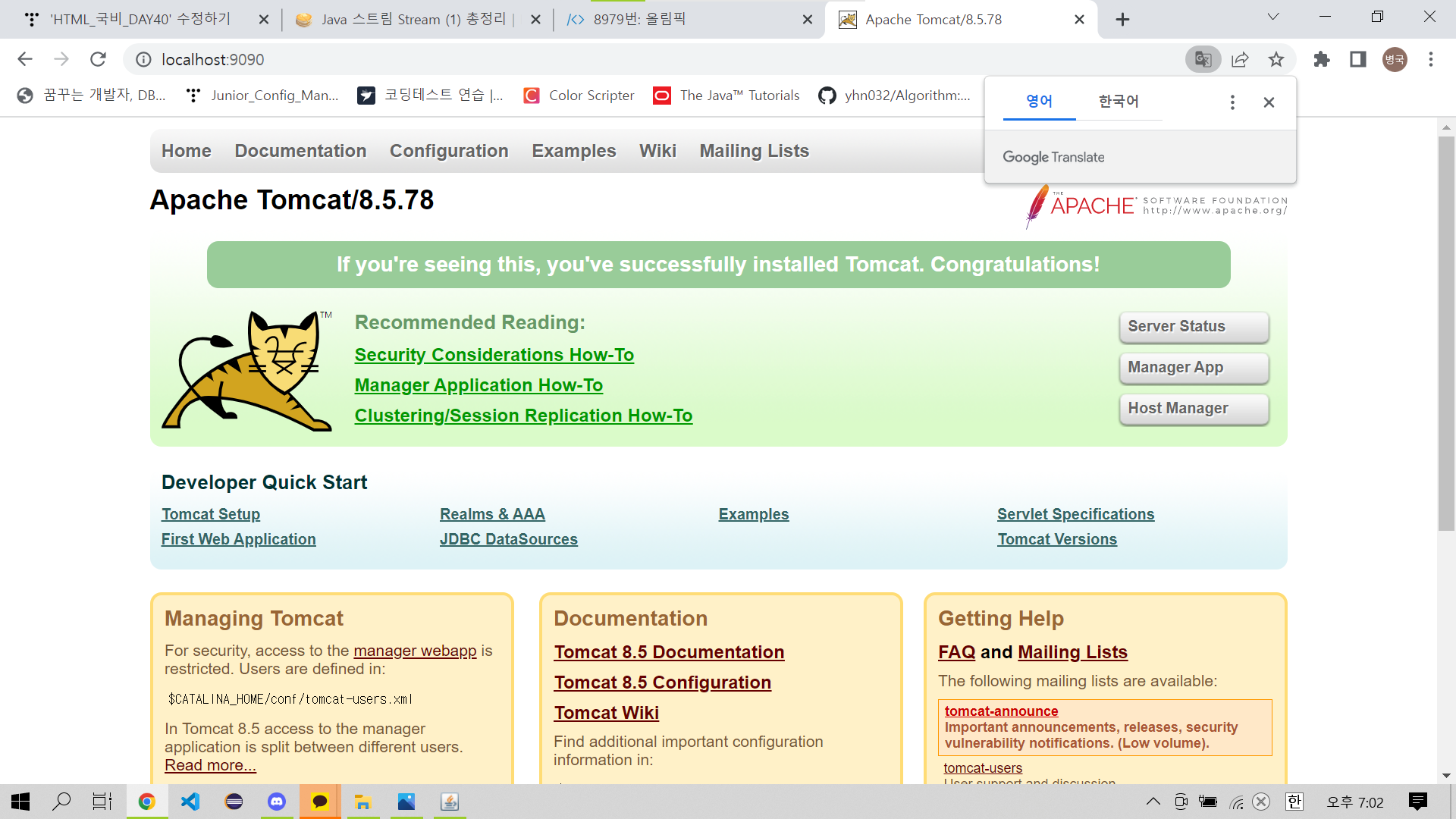The image size is (1456, 819).
Task: Open Manager Application How-To link
Action: pyautogui.click(x=479, y=385)
